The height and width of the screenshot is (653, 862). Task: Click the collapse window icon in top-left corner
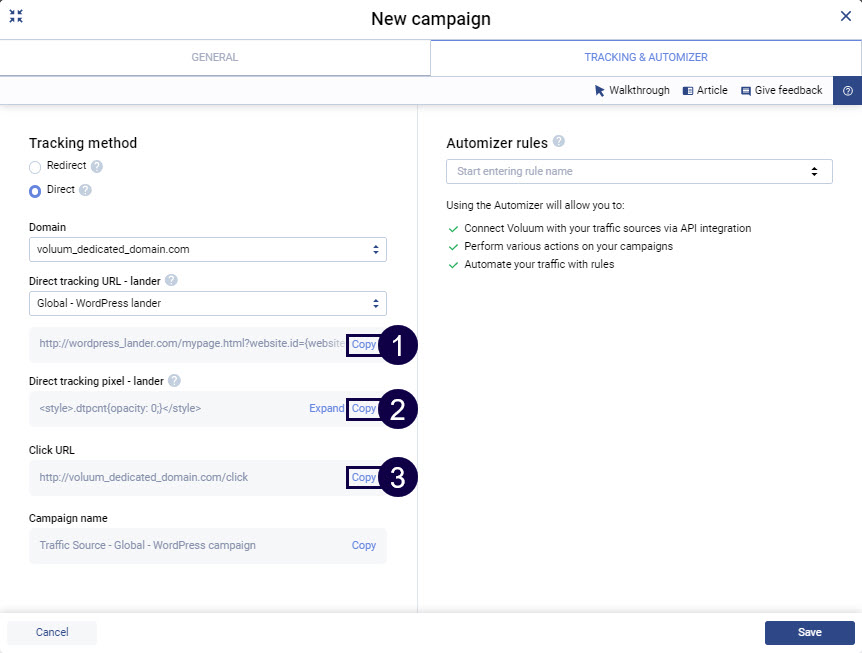pyautogui.click(x=16, y=17)
